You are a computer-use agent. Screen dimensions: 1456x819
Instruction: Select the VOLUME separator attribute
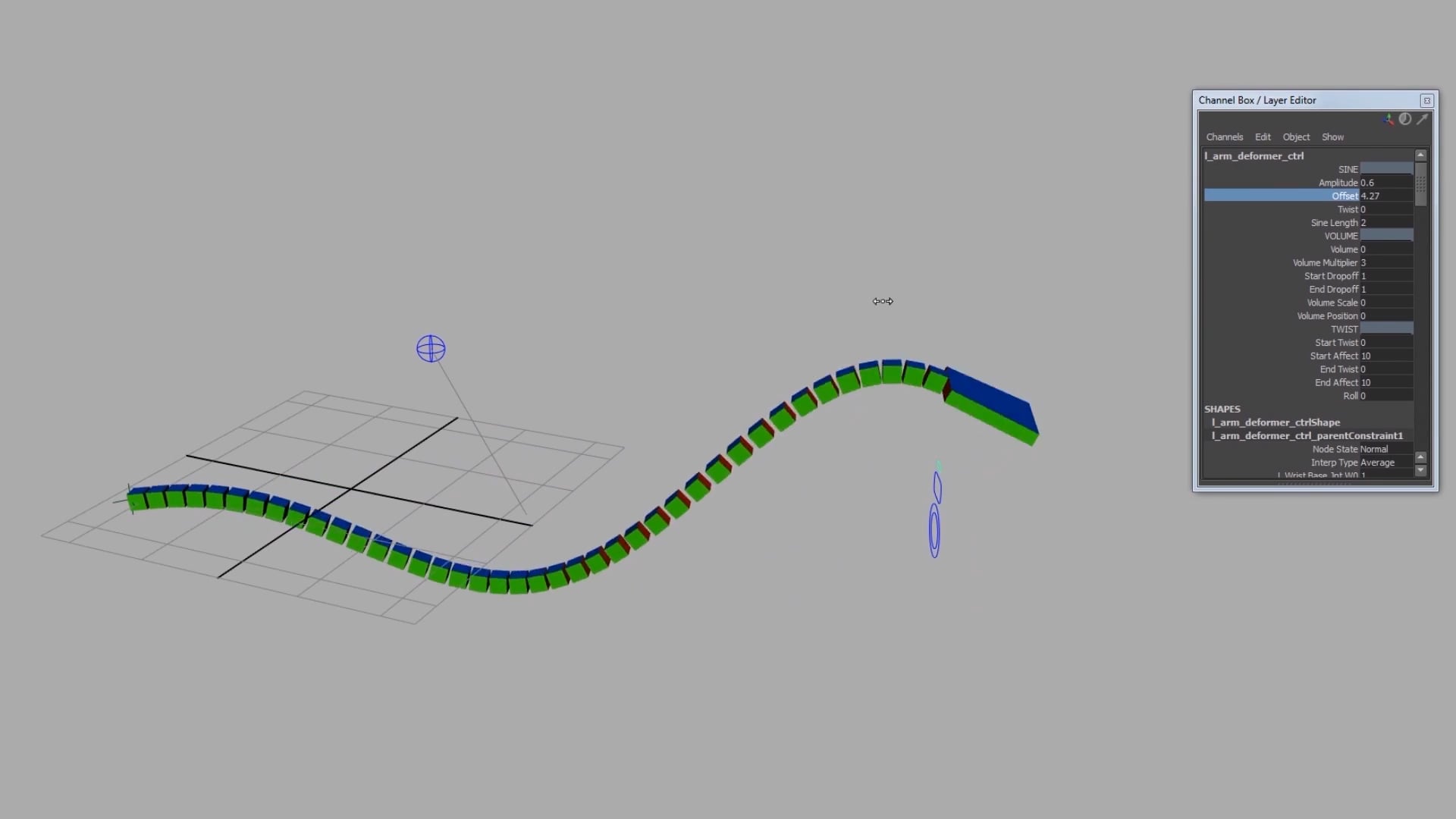click(1341, 236)
